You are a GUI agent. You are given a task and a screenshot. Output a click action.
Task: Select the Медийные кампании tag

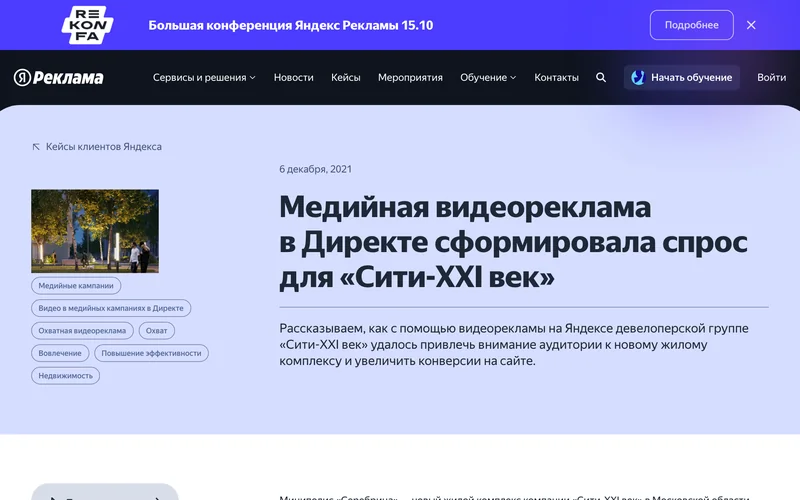coord(76,286)
